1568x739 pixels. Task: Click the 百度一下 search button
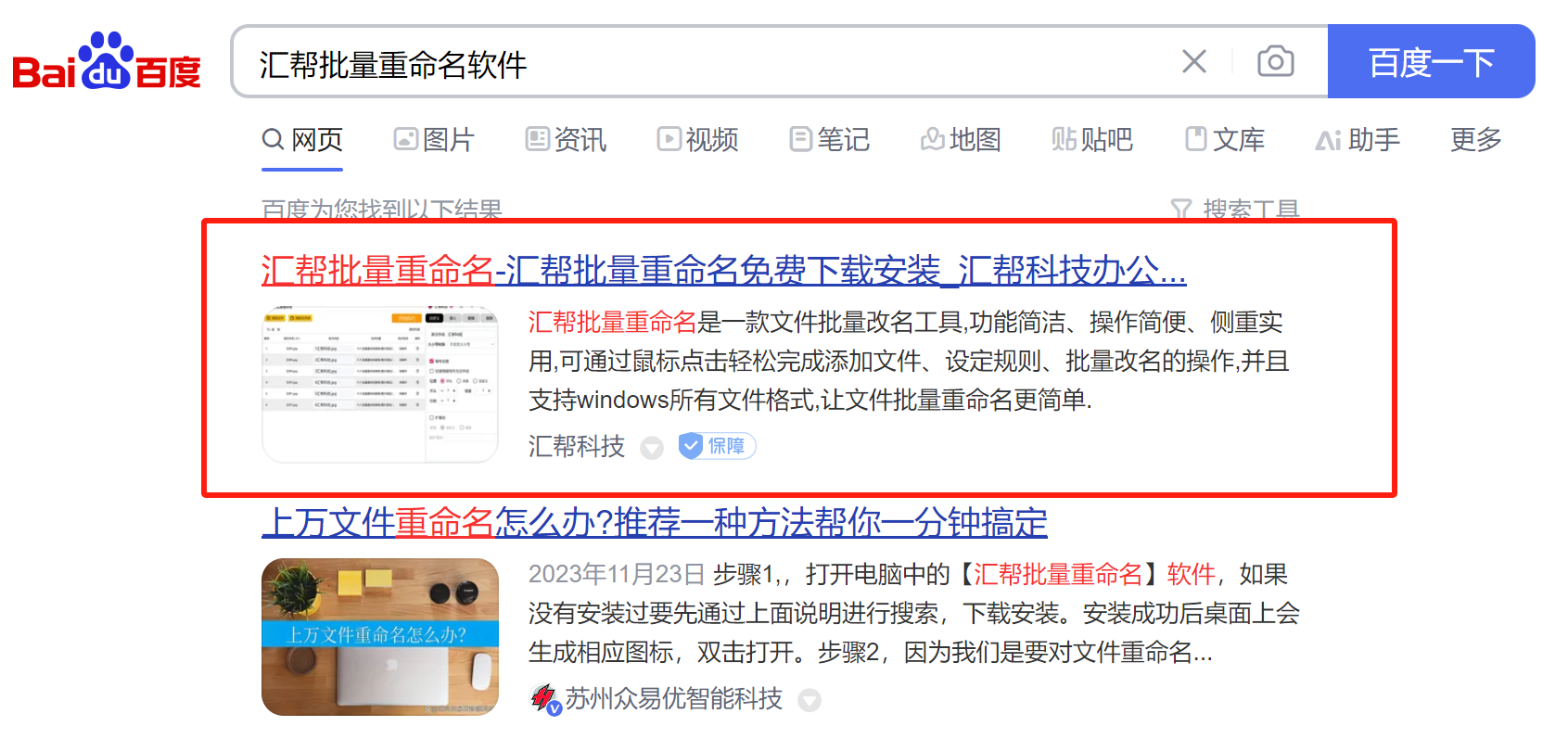[x=1431, y=61]
